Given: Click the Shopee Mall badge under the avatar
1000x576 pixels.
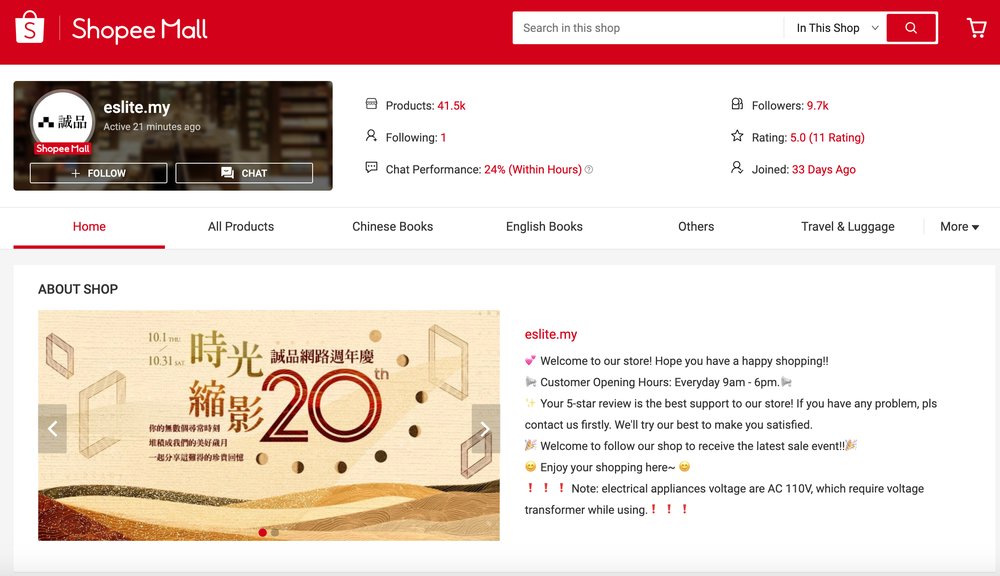Looking at the screenshot, I should [x=62, y=149].
